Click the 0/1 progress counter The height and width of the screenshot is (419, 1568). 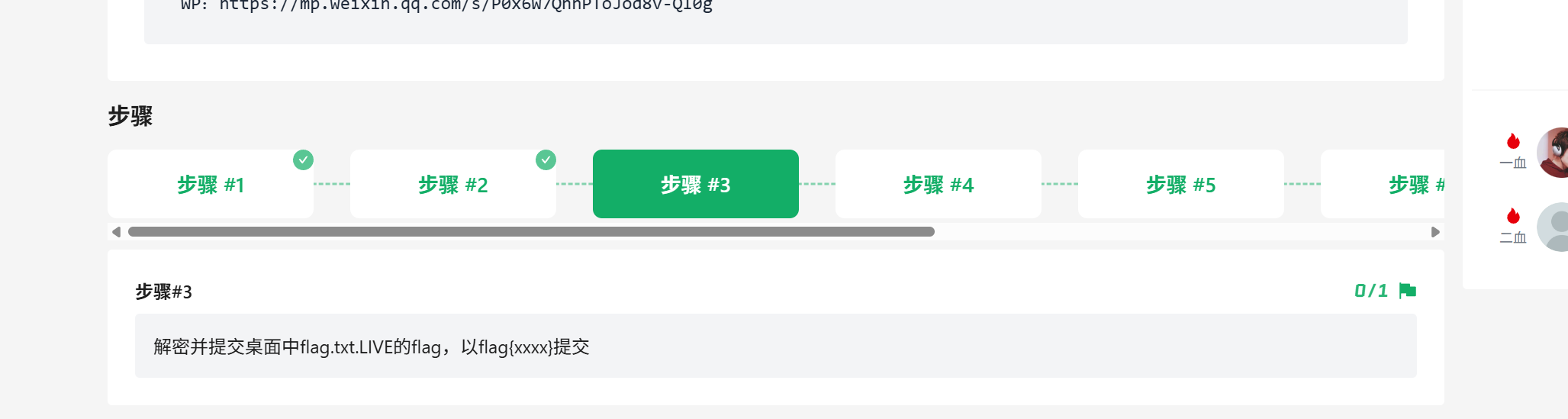pyautogui.click(x=1371, y=291)
